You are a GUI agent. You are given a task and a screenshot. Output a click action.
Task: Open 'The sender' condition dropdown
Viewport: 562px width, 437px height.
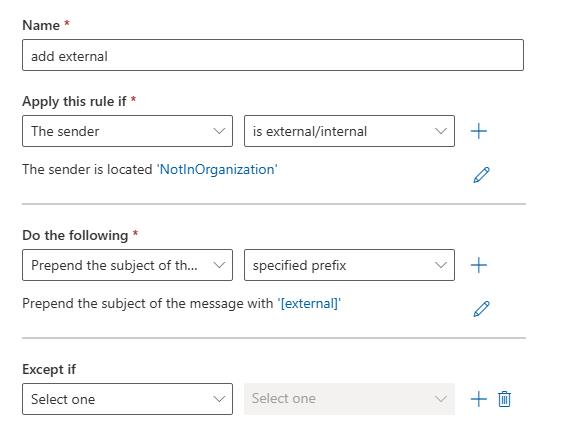(127, 131)
